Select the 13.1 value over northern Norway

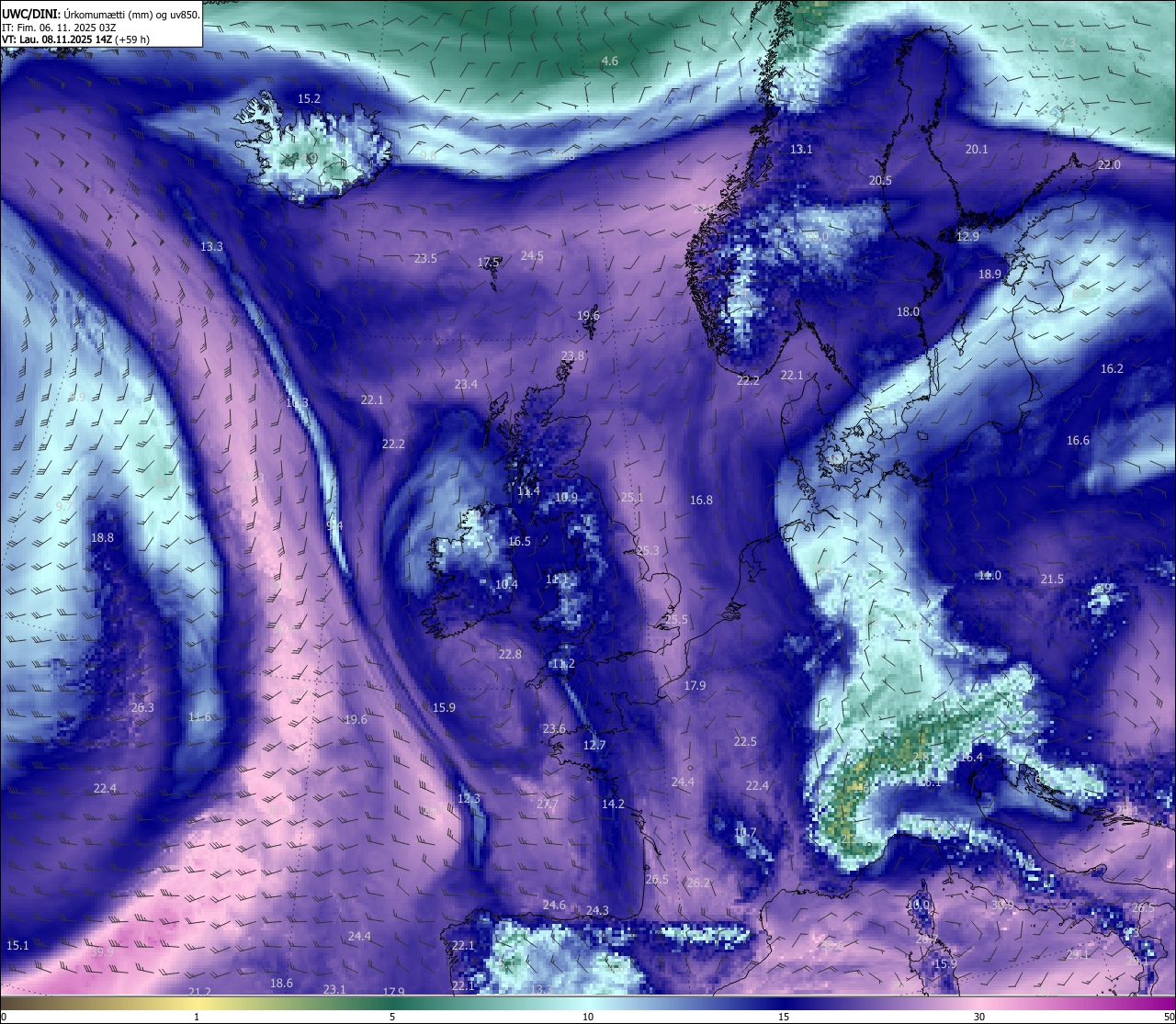[801, 149]
